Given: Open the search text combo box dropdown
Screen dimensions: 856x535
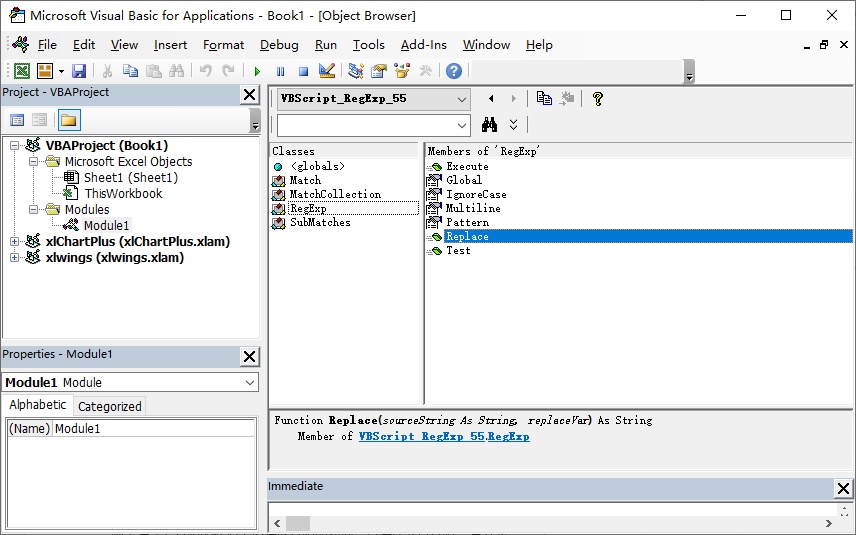Looking at the screenshot, I should (x=461, y=126).
